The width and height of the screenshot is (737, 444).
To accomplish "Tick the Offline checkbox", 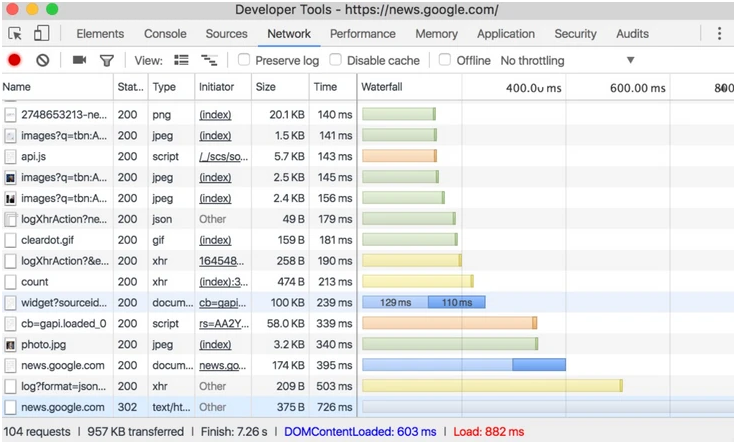I will pos(445,60).
